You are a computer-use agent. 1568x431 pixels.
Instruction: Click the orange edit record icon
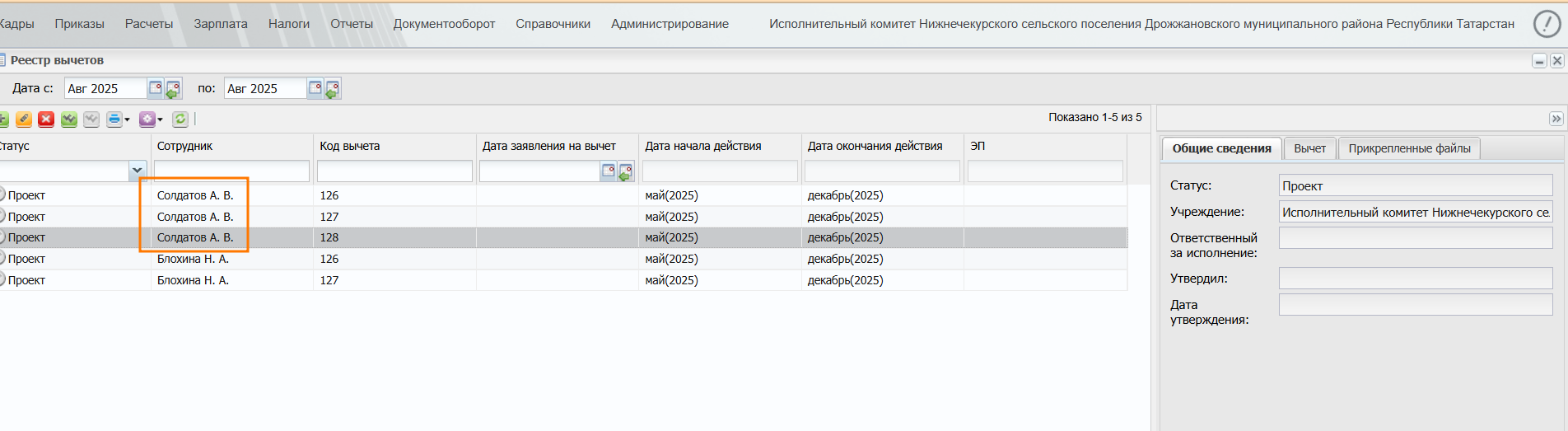(x=24, y=119)
